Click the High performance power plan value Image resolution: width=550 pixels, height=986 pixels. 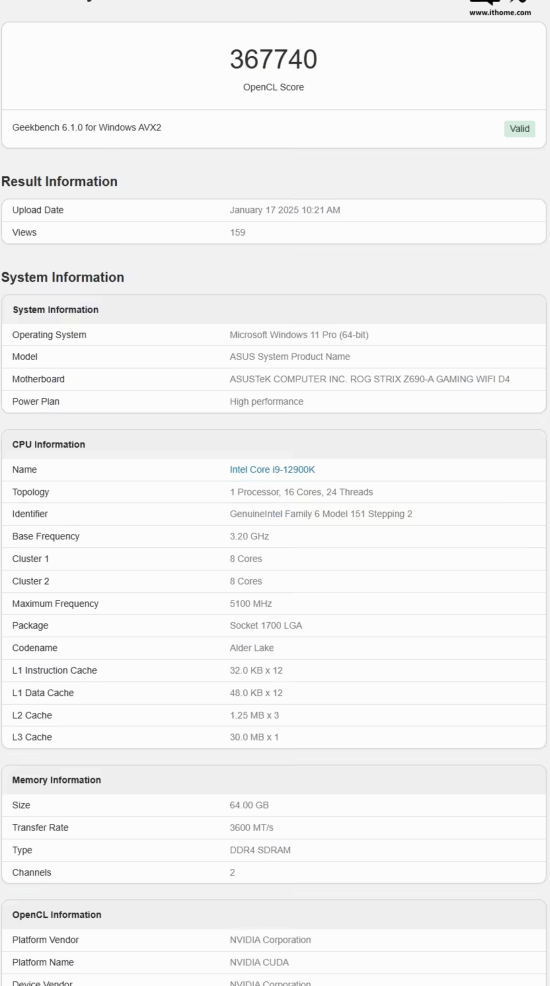click(x=267, y=401)
